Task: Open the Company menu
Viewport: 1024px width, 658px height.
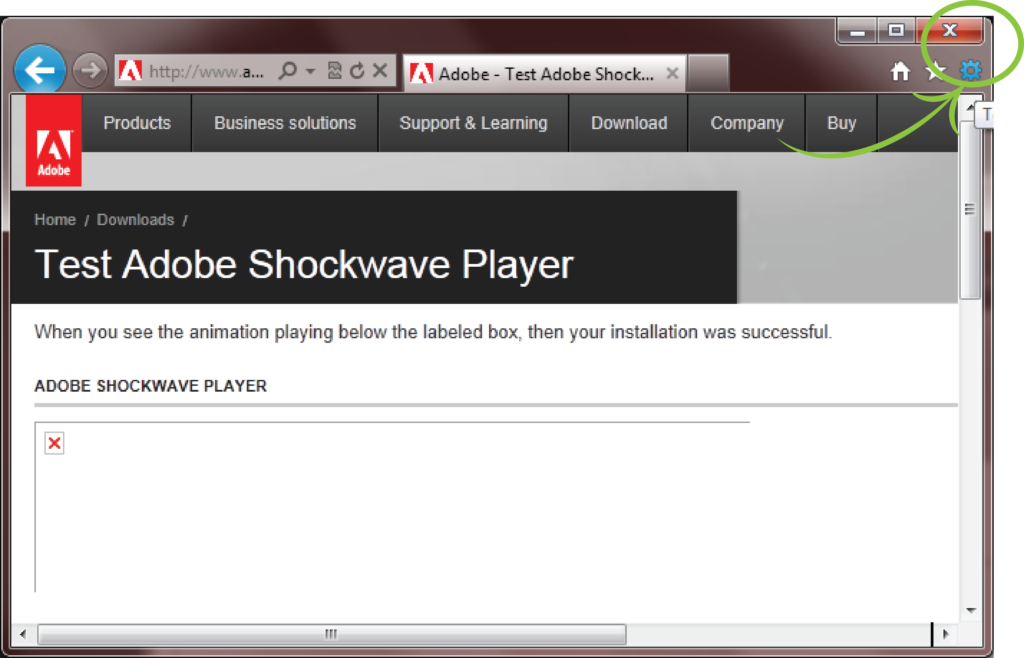Action: (746, 122)
